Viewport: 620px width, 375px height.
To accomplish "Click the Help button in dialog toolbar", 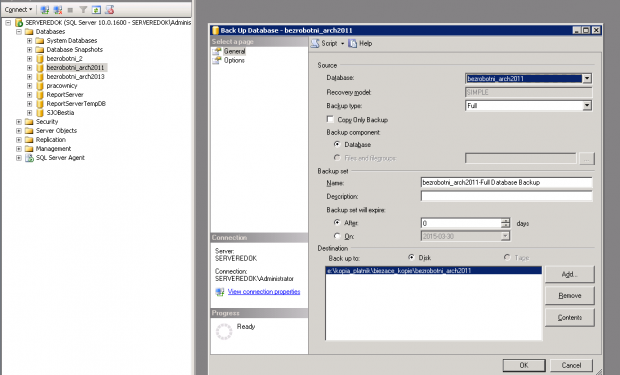I will click(360, 44).
